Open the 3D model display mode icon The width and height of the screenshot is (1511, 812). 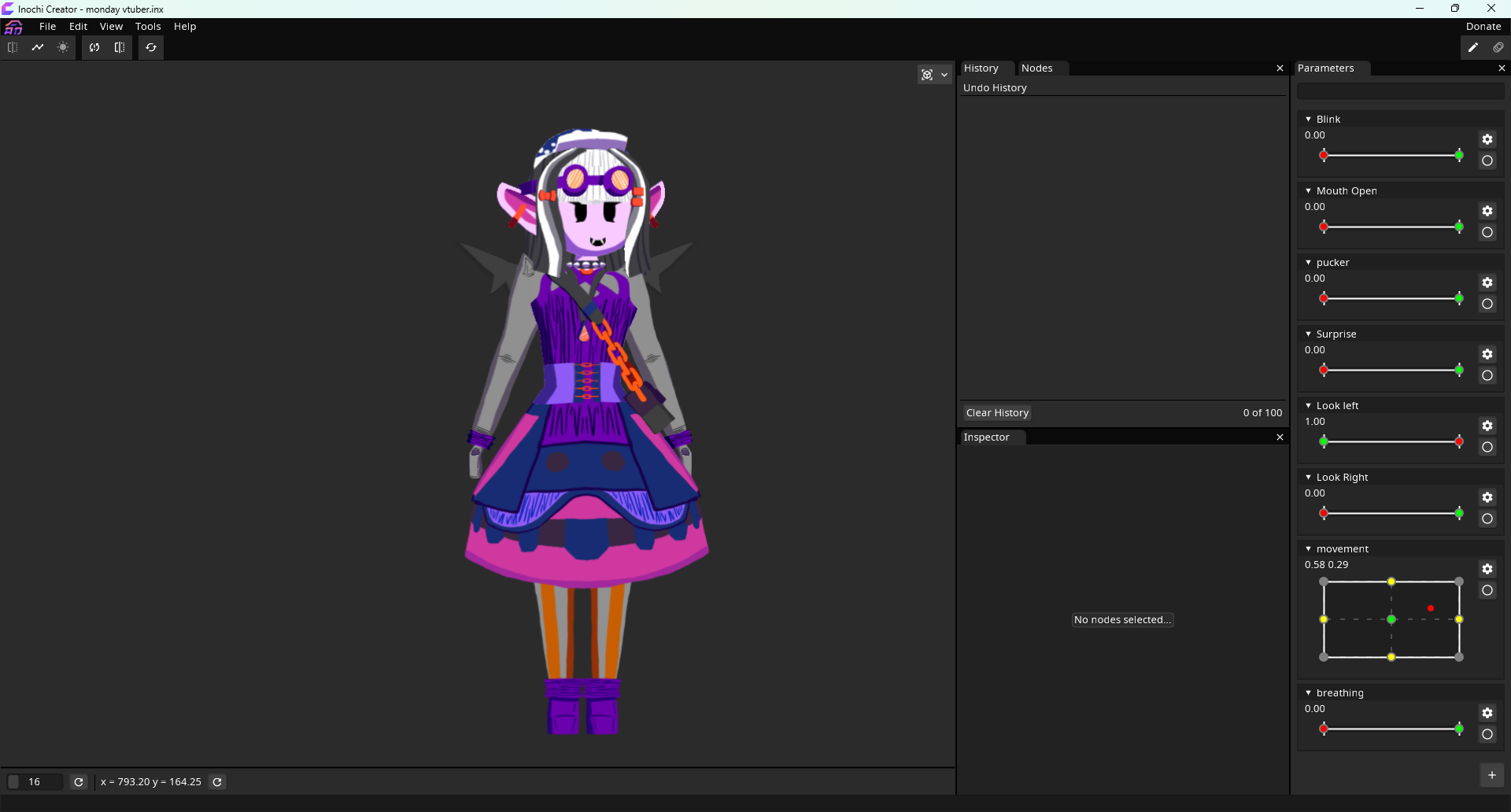[x=927, y=74]
